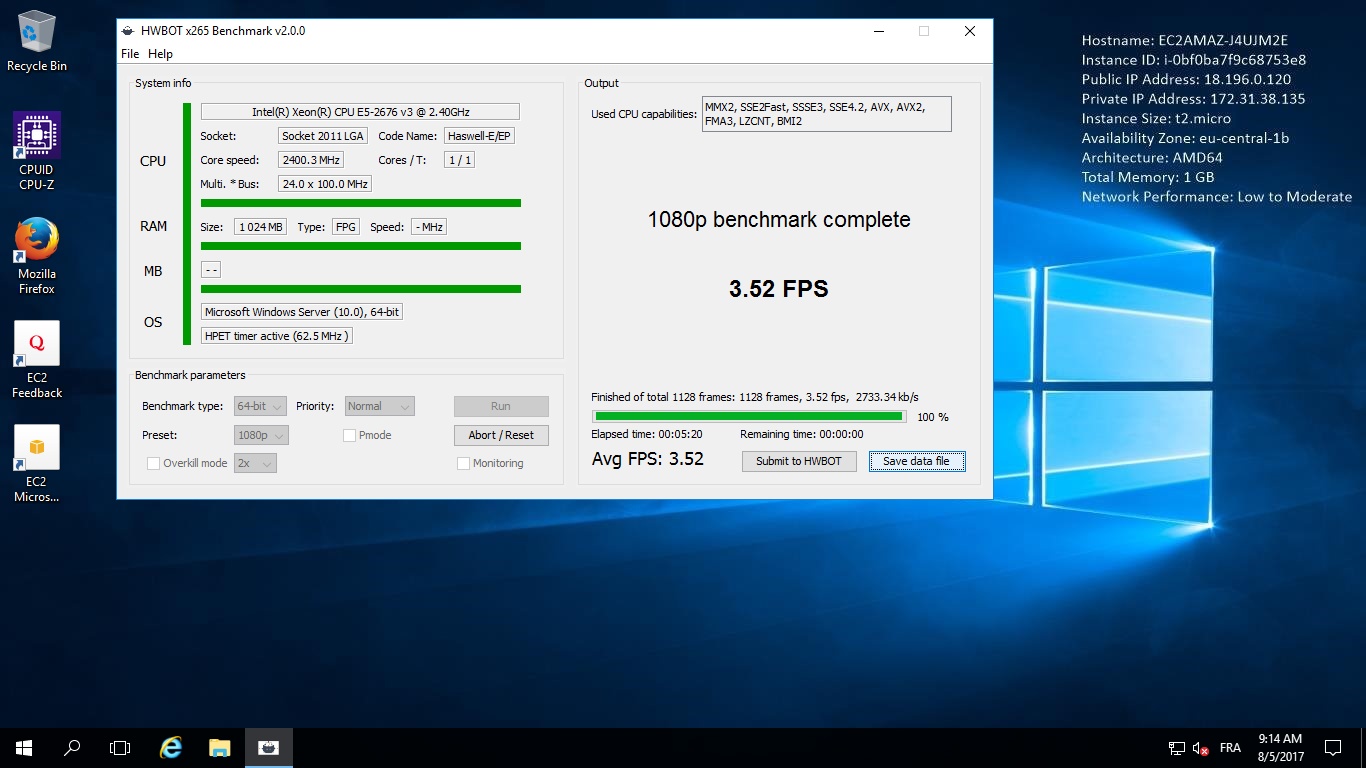Select the HWBOT x265 taskbar item

tap(268, 747)
